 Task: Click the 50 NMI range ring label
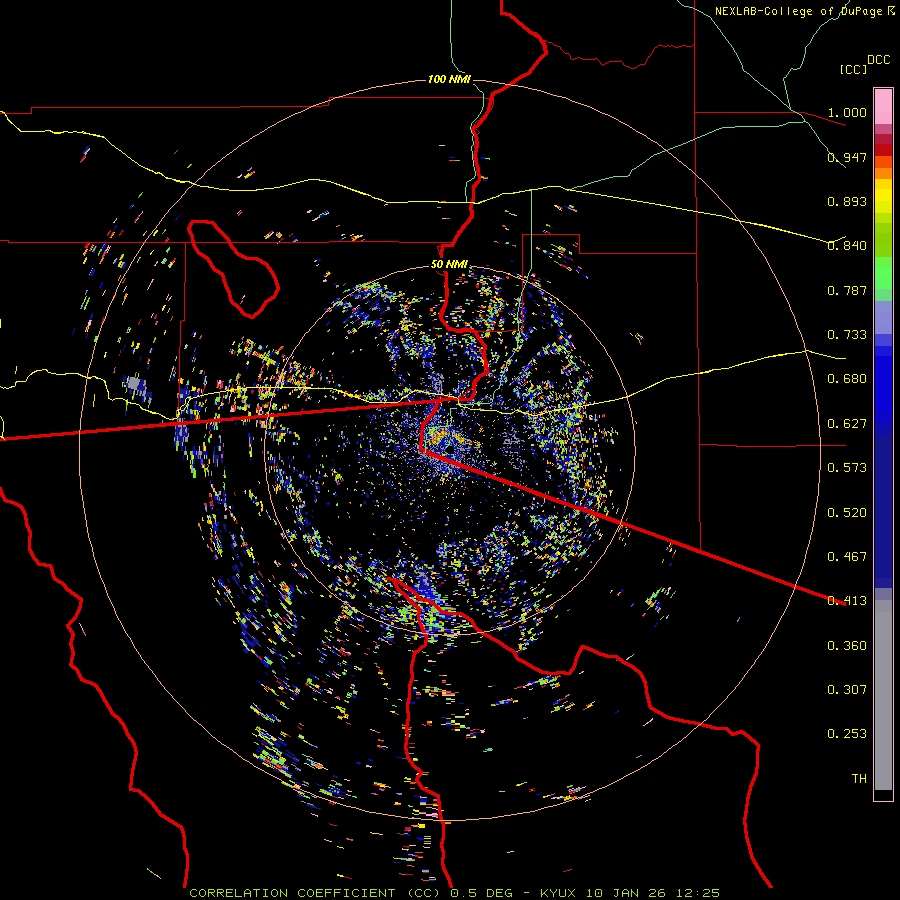(x=449, y=265)
